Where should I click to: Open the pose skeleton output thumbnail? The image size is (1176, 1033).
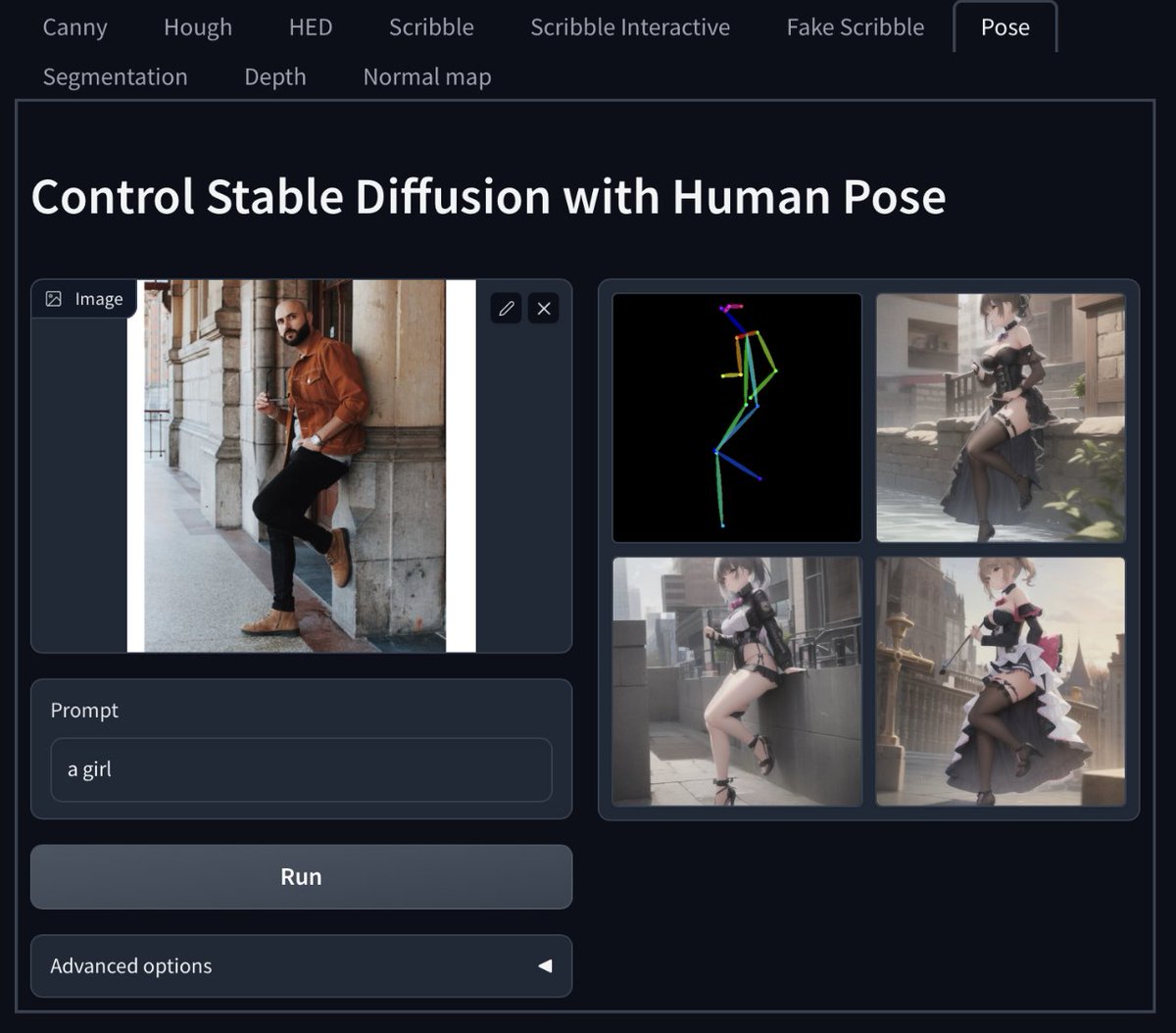coord(737,416)
